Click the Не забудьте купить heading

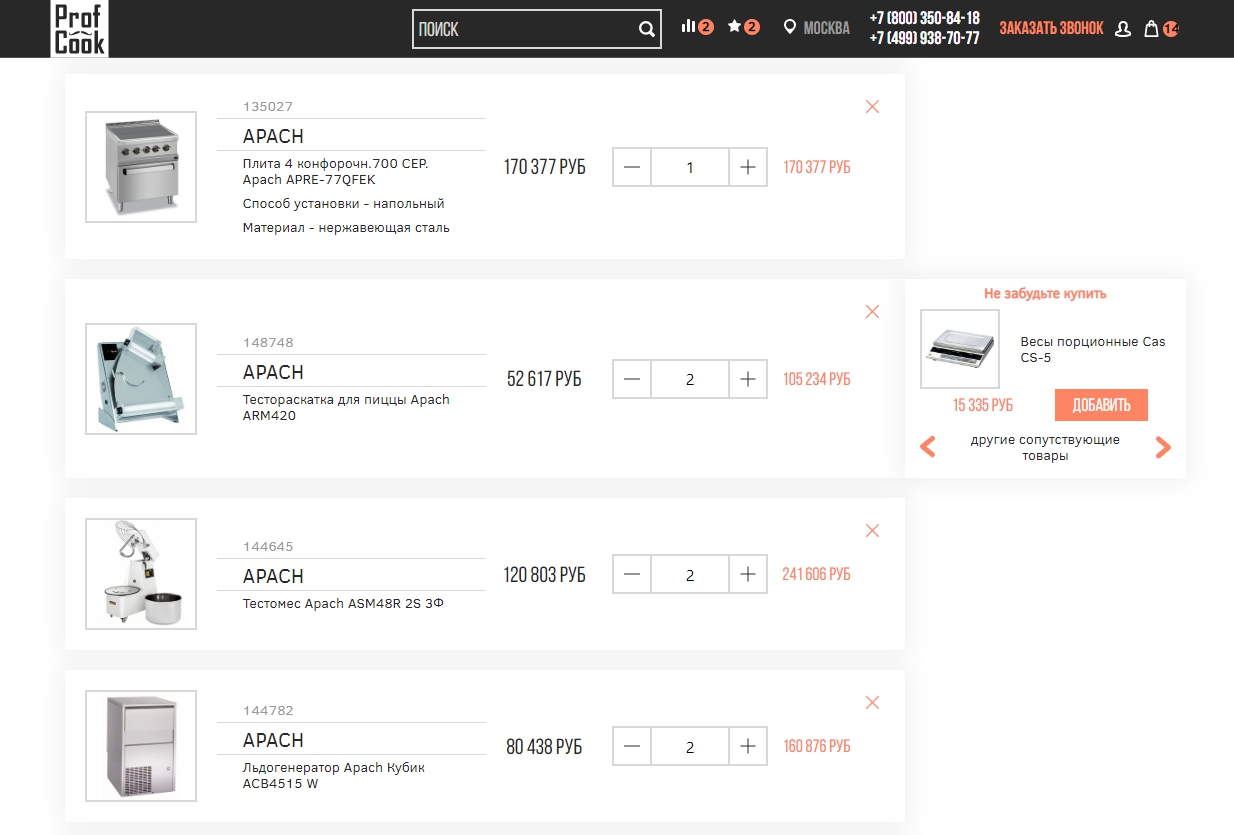pyautogui.click(x=1045, y=294)
